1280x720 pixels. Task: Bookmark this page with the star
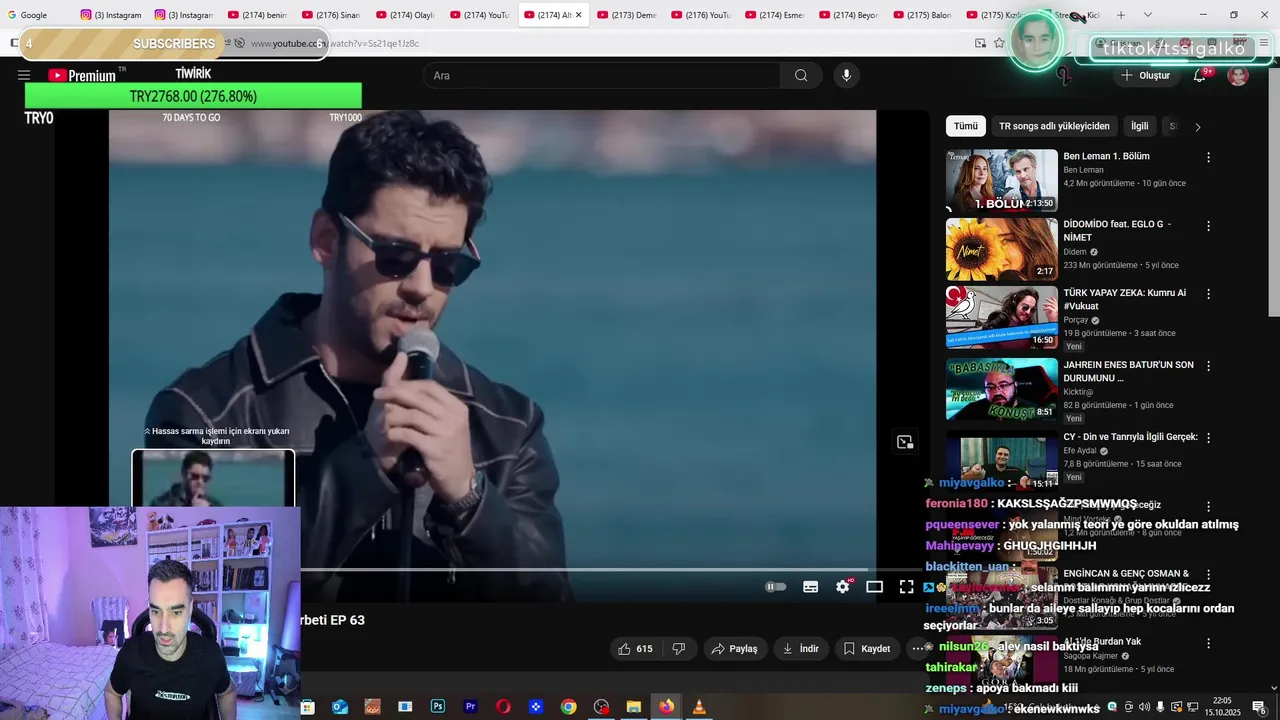click(999, 43)
